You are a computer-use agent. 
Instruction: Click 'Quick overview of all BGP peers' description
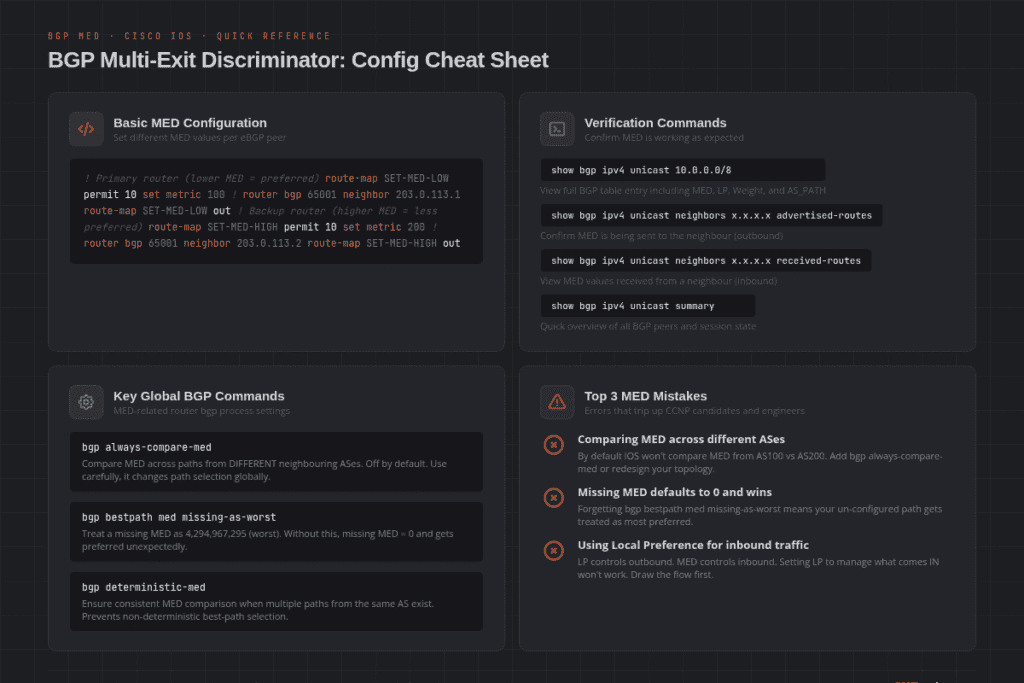point(648,326)
